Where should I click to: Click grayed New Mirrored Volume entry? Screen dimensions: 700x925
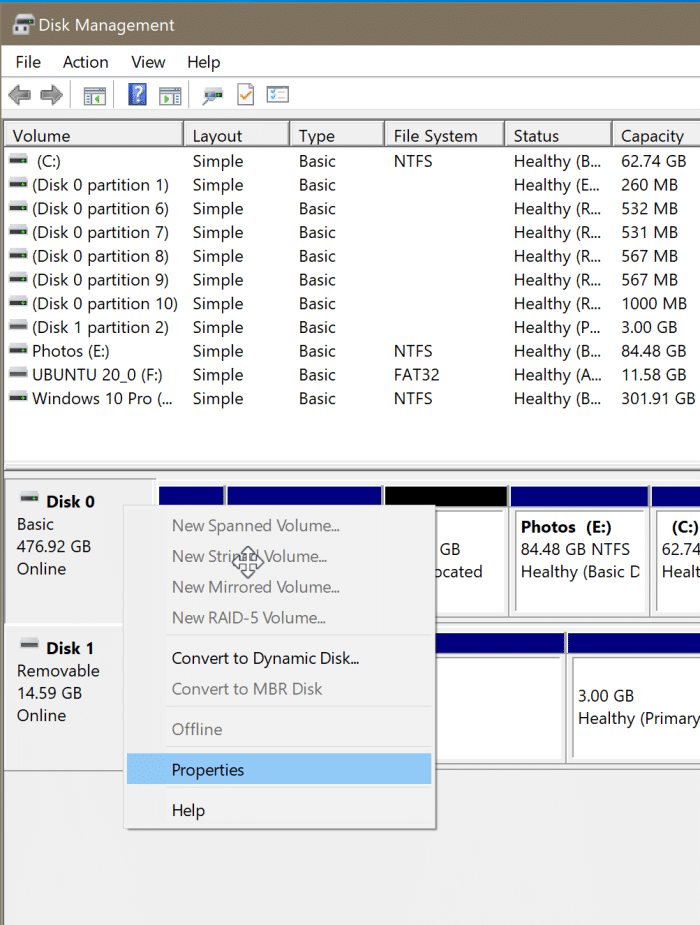tap(279, 587)
